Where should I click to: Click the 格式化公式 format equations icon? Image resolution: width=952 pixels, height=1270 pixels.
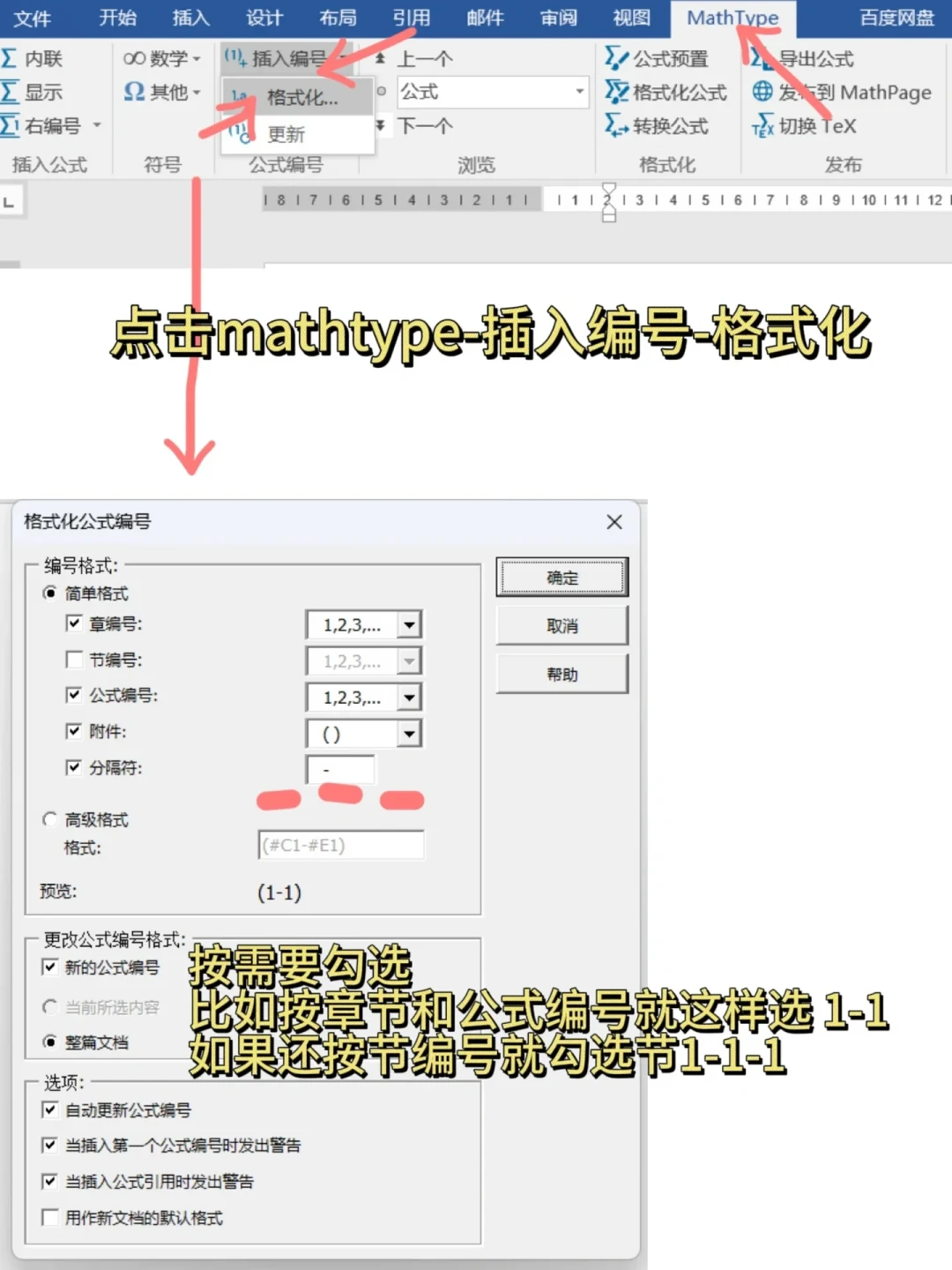pos(616,92)
